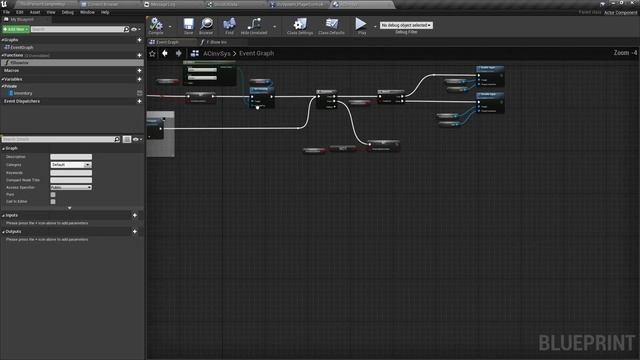Bookmark graph with star icon
This screenshot has height=360, width=640.
(152, 53)
